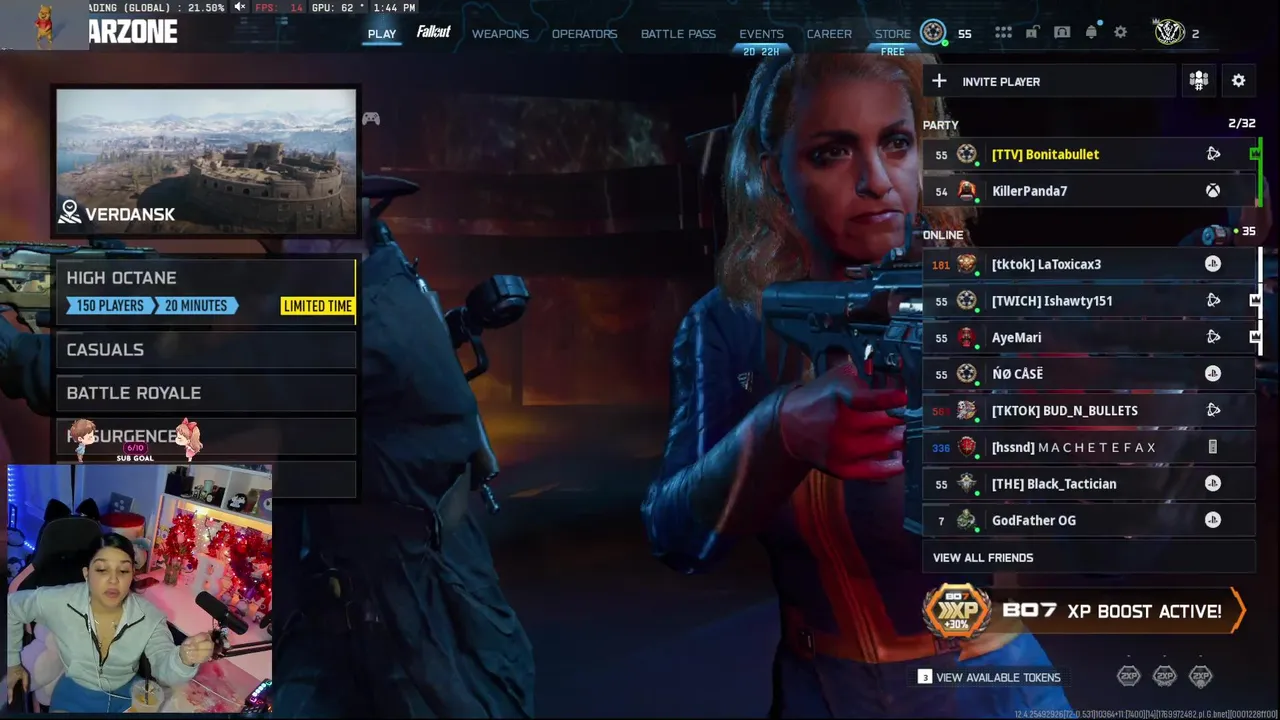Select online friend [THE] Black_Tactician
Screen dimensions: 1280x720
click(1088, 484)
